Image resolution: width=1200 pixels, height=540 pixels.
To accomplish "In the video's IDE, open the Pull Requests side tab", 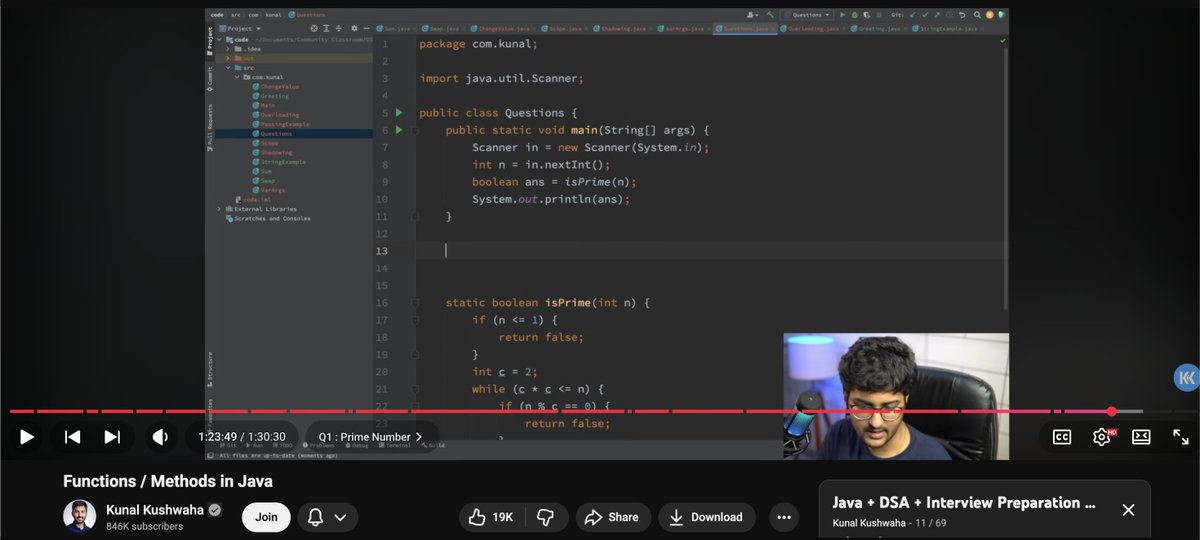I will pos(210,127).
